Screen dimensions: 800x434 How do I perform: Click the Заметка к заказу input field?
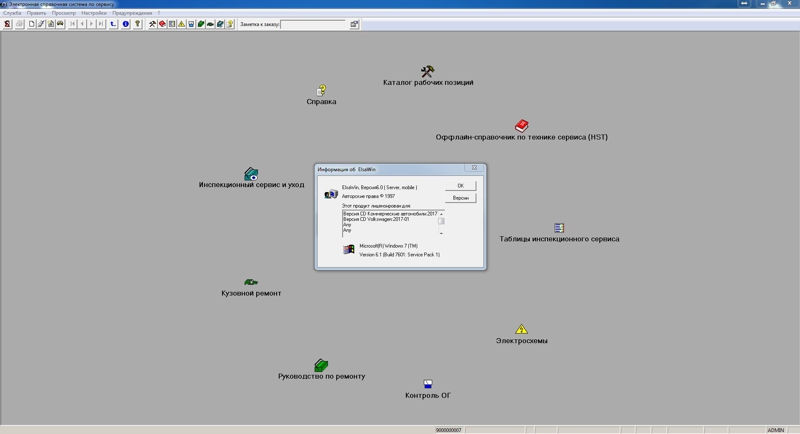click(313, 24)
